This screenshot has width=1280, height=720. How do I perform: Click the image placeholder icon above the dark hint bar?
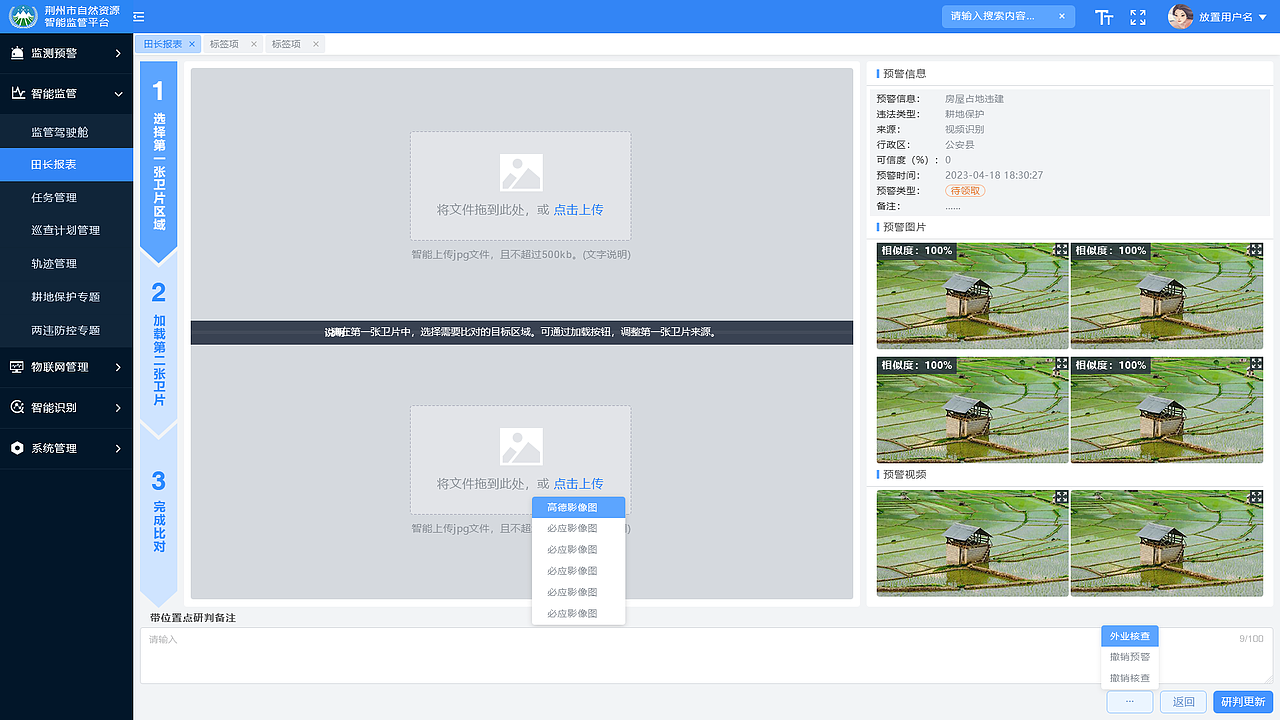[x=521, y=172]
